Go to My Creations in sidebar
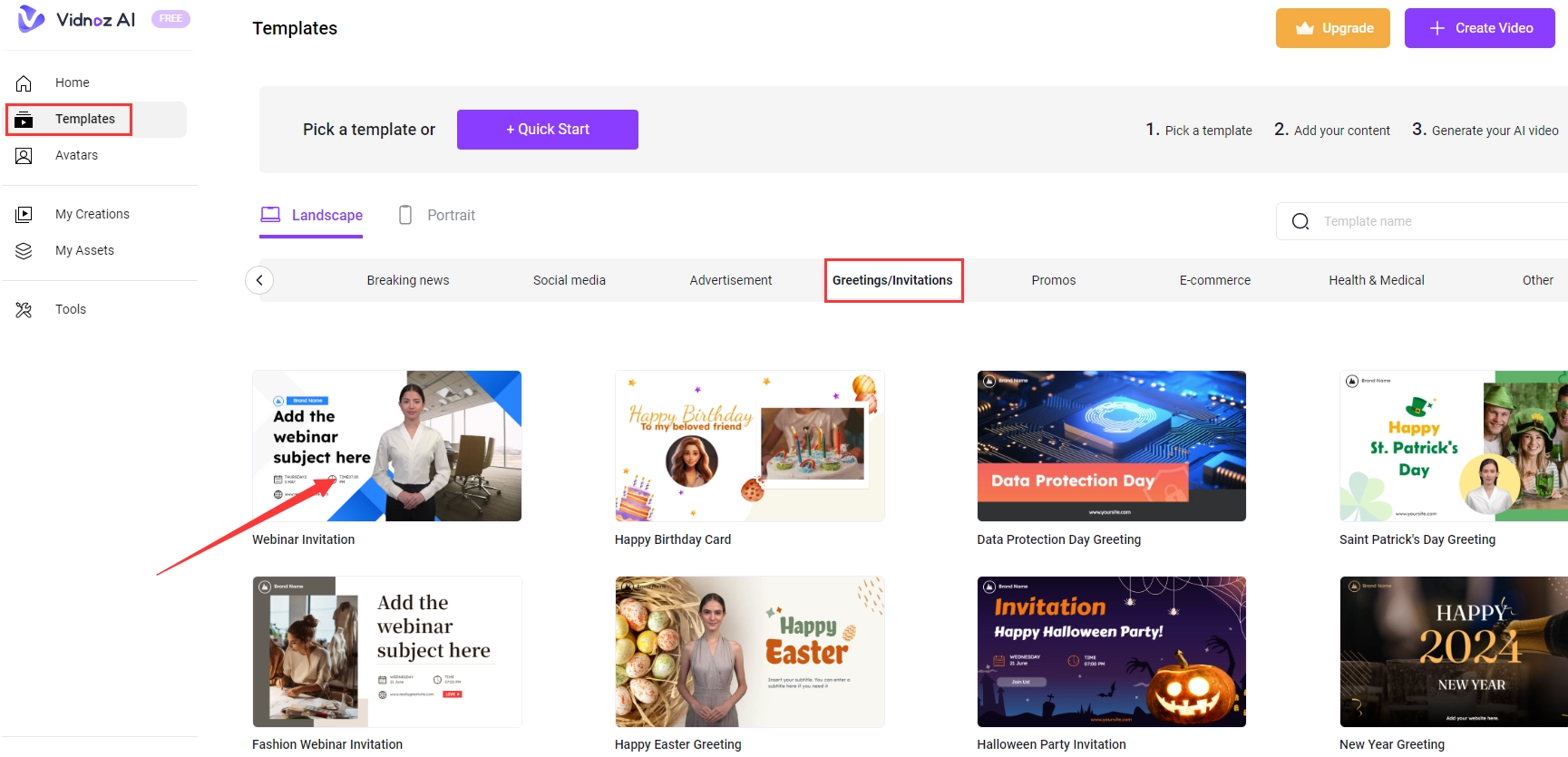Screen dimensions: 1568x757 [x=92, y=214]
